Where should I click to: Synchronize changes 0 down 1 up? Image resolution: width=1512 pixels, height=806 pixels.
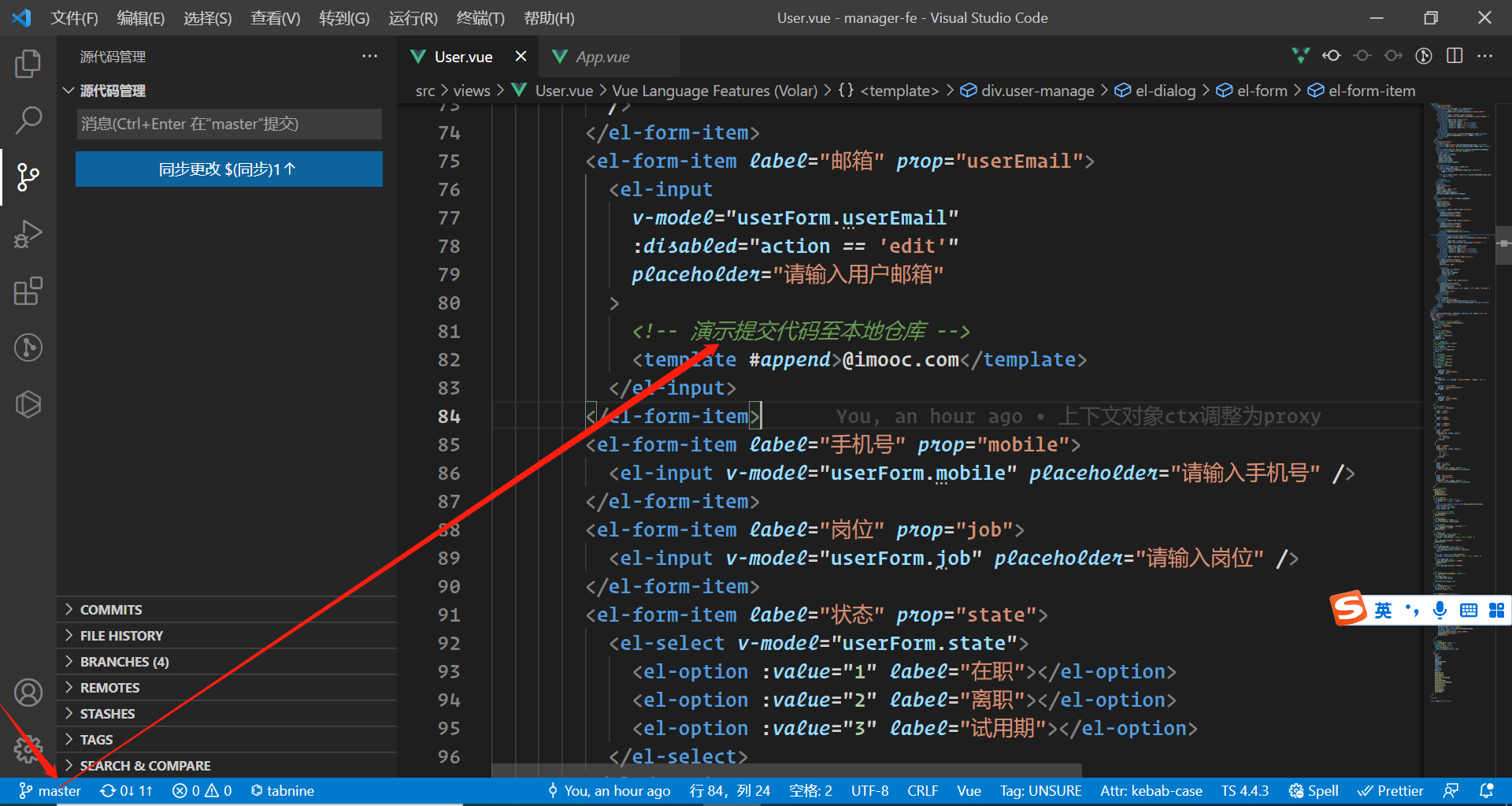click(126, 791)
